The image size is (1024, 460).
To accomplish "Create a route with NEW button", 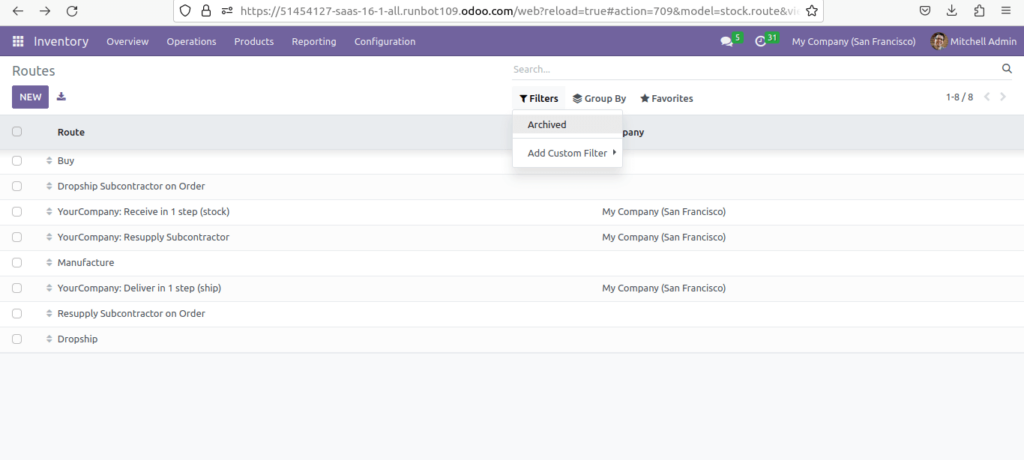I will 30,97.
